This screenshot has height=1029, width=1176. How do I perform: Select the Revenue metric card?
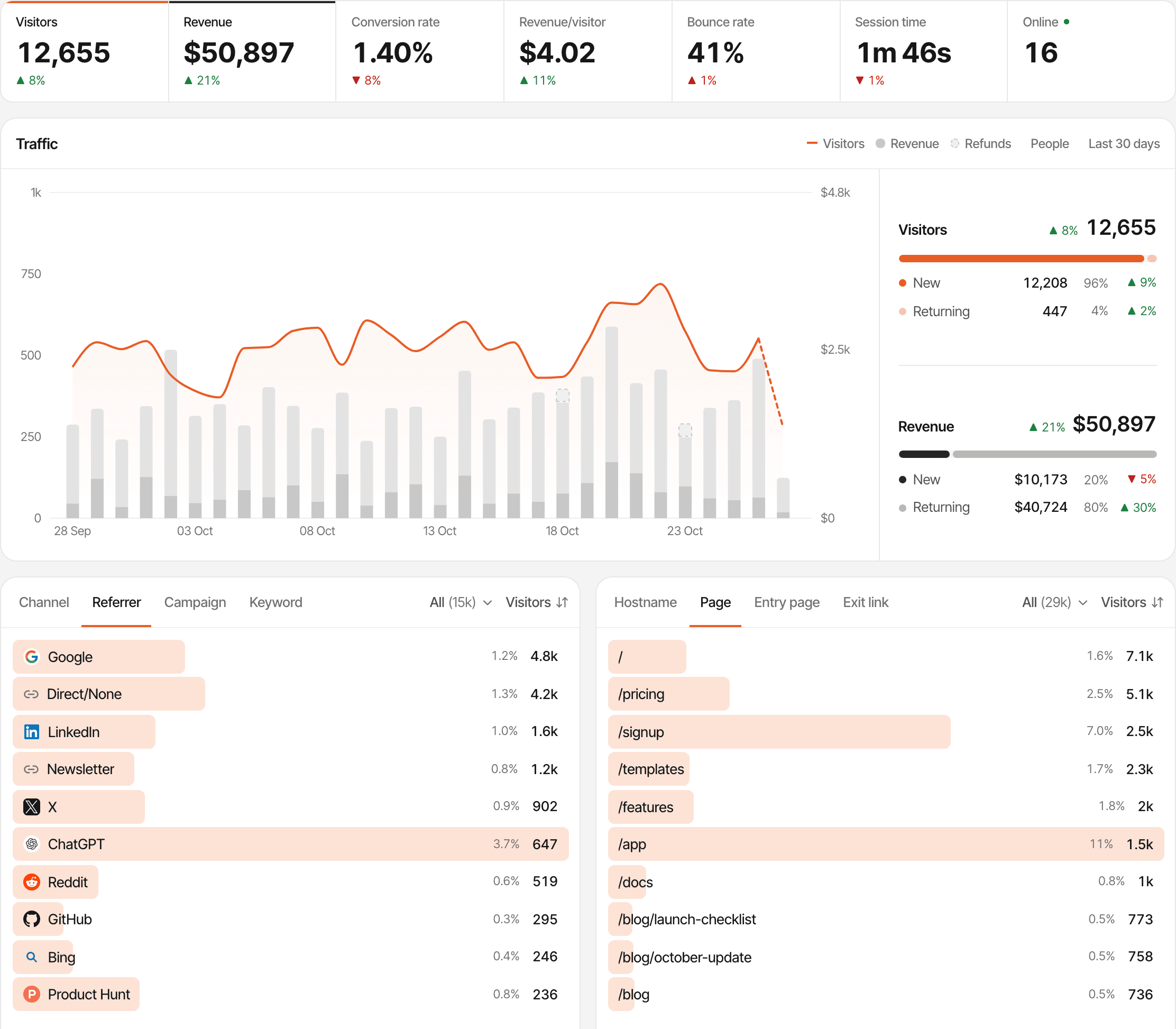coord(252,52)
